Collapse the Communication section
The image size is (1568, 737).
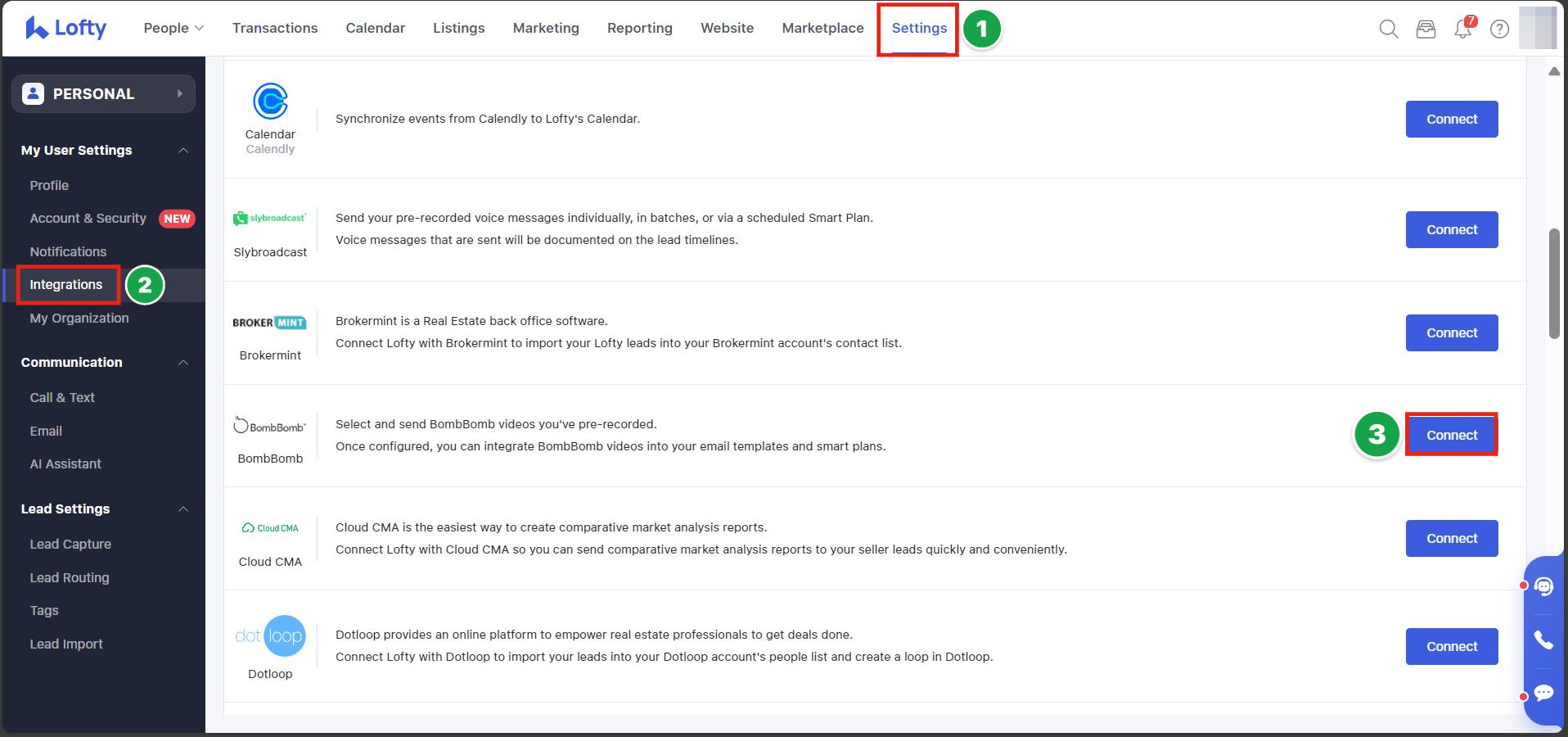183,363
